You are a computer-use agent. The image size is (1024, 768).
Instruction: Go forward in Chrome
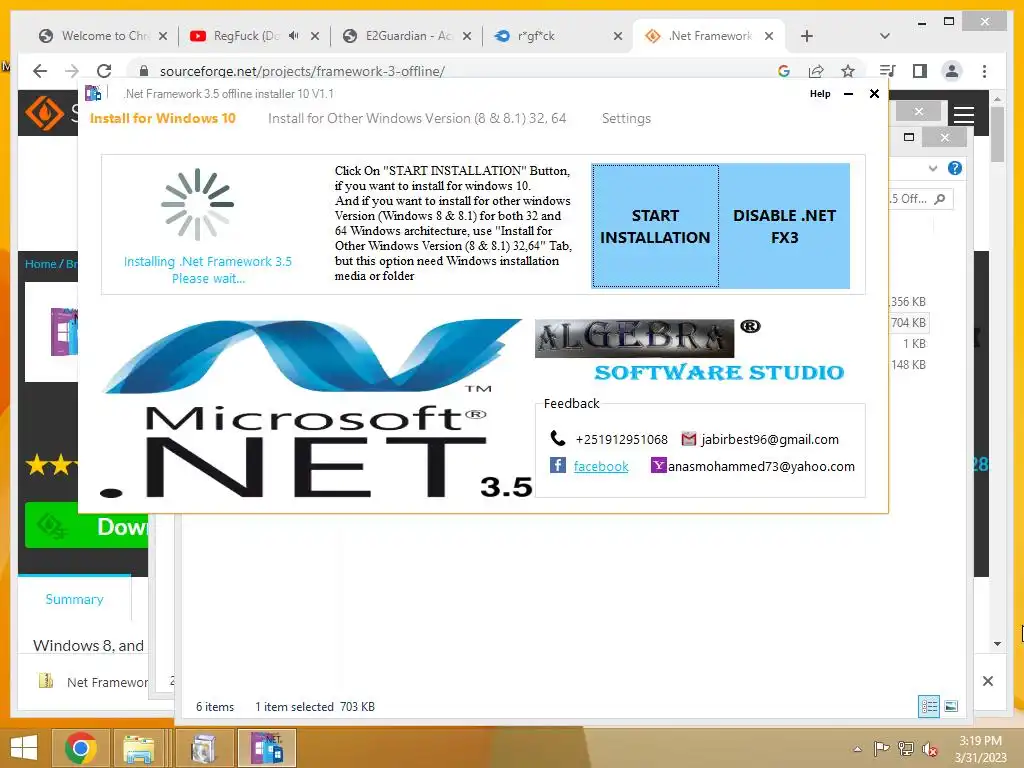[72, 71]
